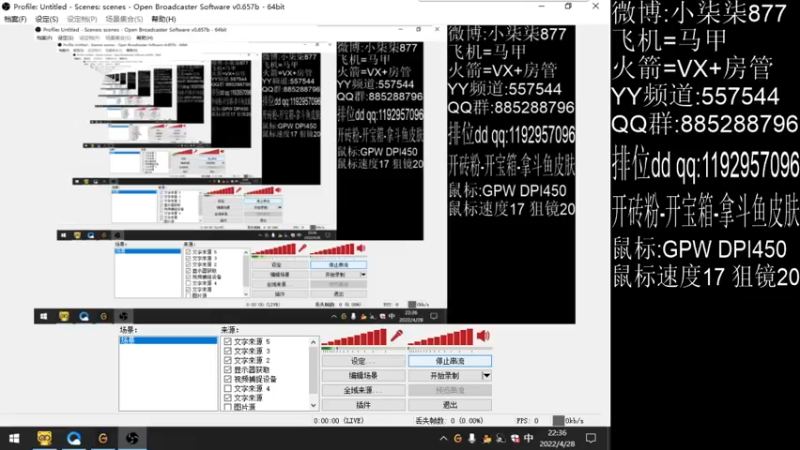800x450 pixels.
Task: Toggle the 文字来源 5 source checkbox
Action: point(228,341)
